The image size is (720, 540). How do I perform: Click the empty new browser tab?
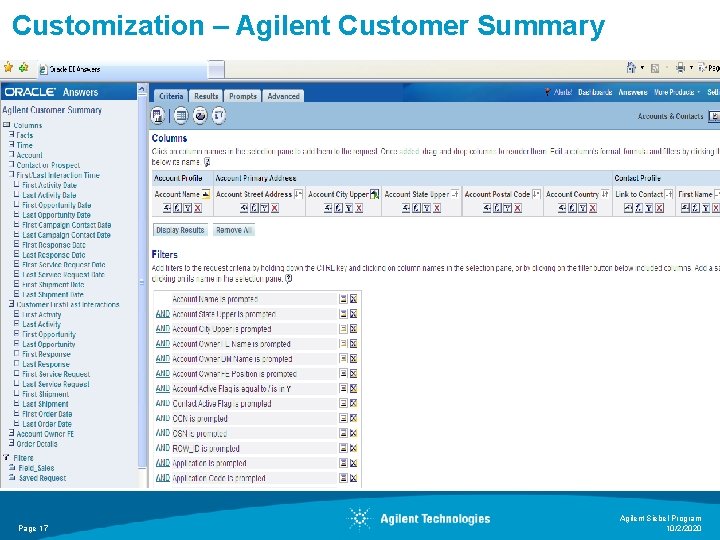[216, 69]
